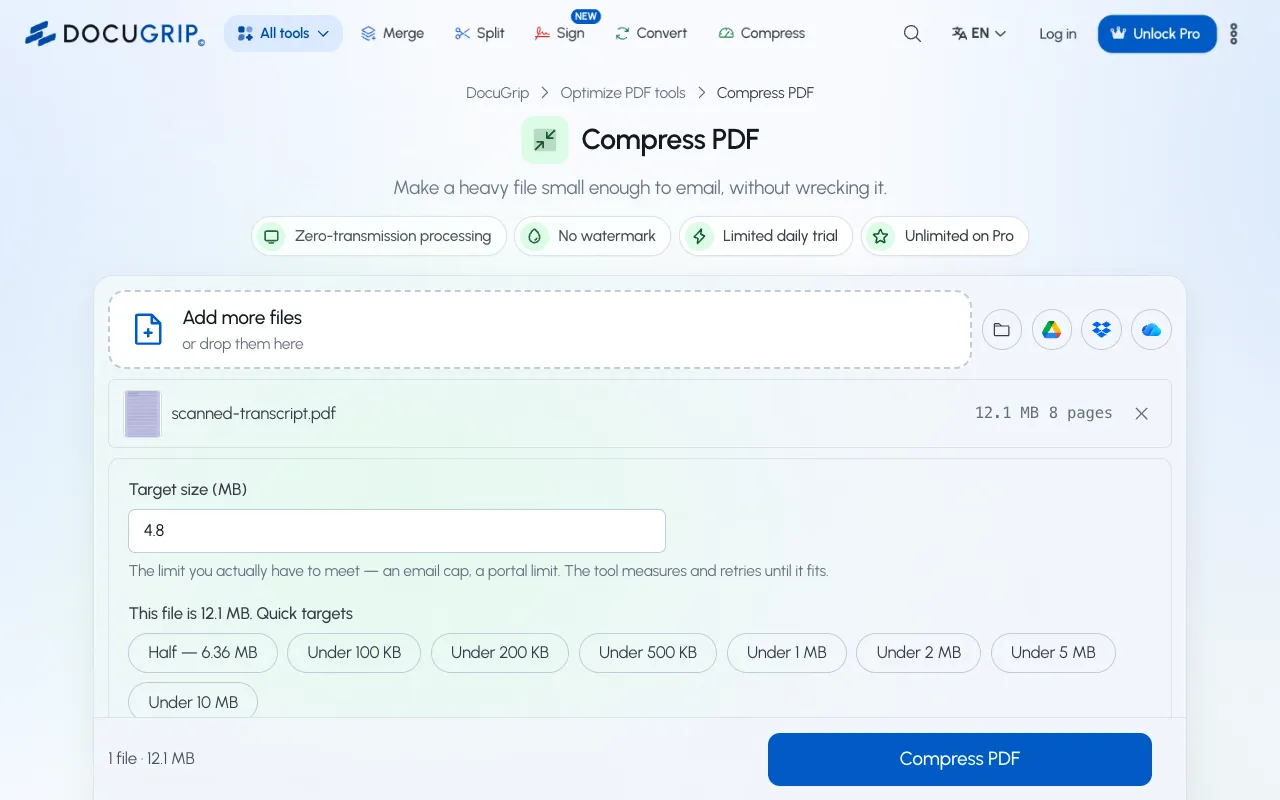Remove scanned-transcript.pdf with the X icon
The image size is (1280, 800).
coord(1141,413)
